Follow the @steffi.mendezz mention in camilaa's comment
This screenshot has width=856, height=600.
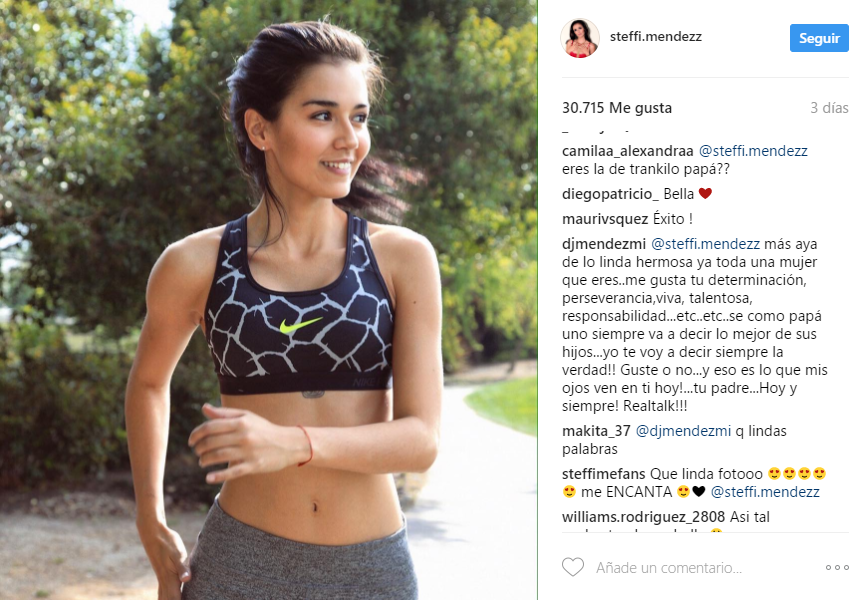point(753,151)
